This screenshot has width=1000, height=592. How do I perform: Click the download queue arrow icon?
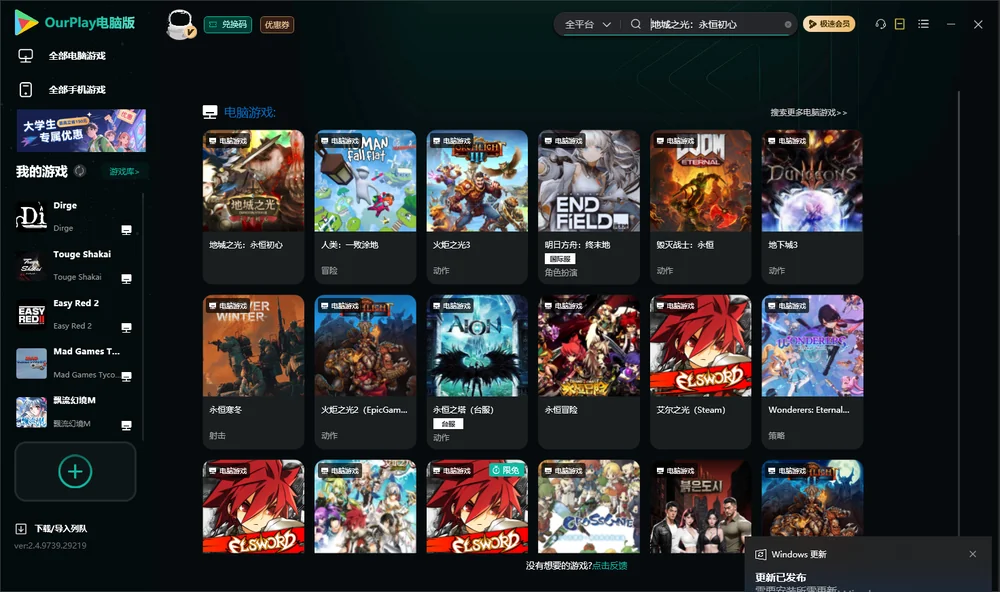coord(21,528)
